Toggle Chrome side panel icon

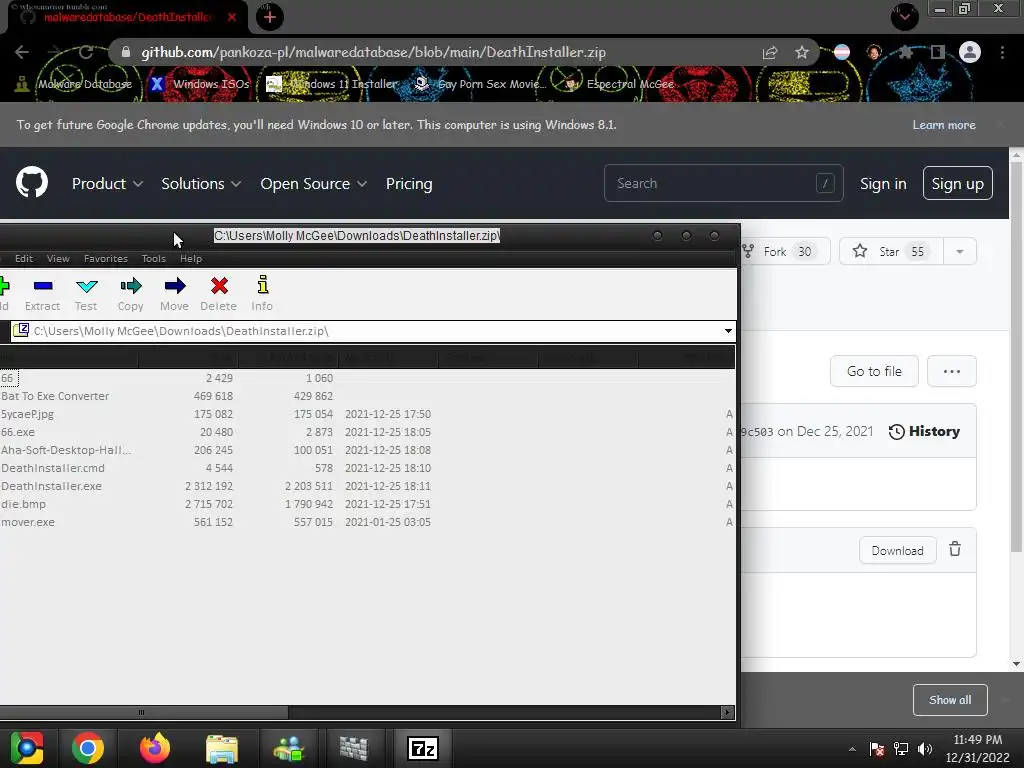point(938,52)
